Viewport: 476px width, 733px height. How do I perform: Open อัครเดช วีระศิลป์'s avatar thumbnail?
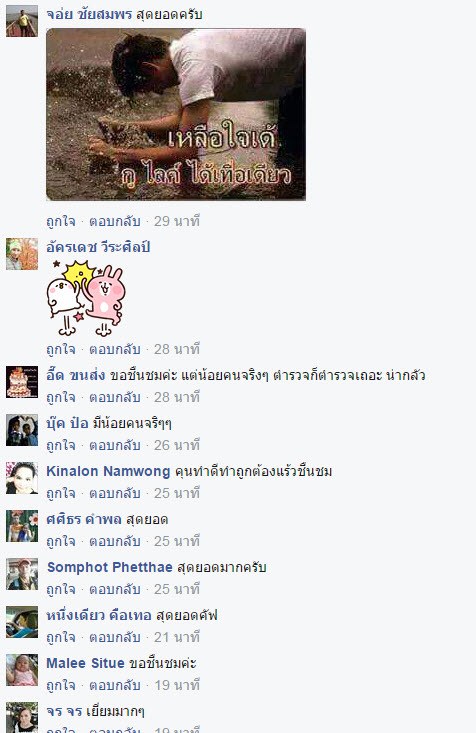pos(22,254)
